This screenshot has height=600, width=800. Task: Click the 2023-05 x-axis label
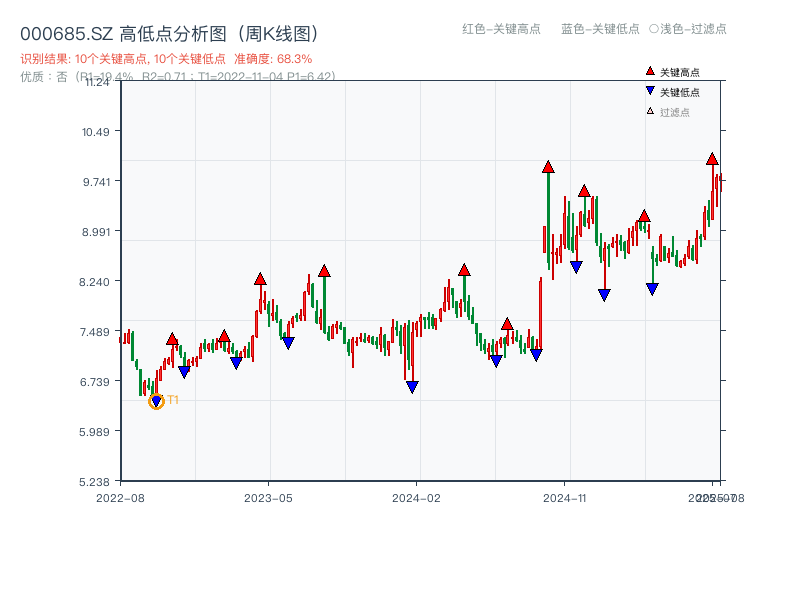(268, 497)
